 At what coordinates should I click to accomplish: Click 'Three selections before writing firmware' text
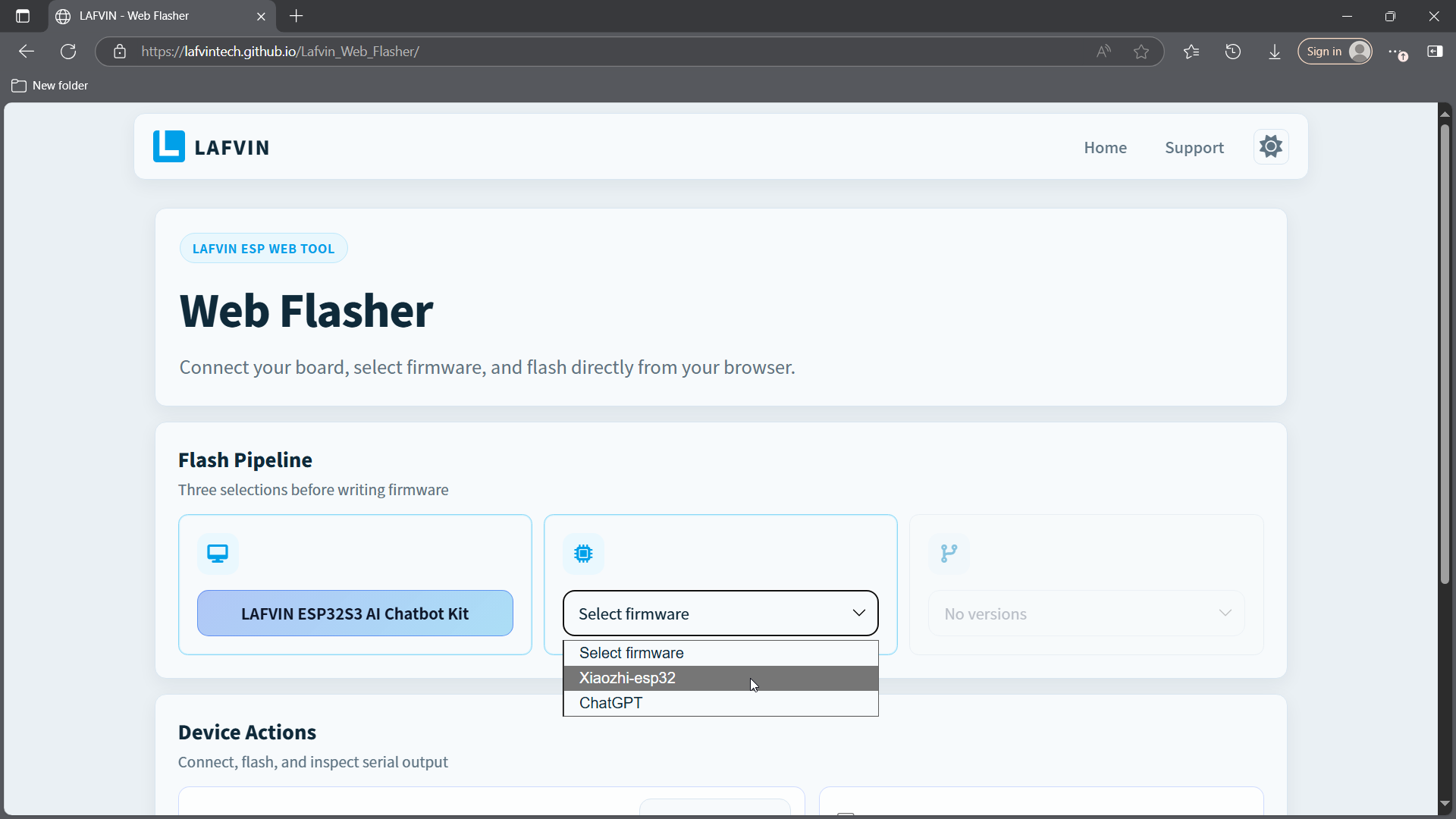[x=313, y=490]
